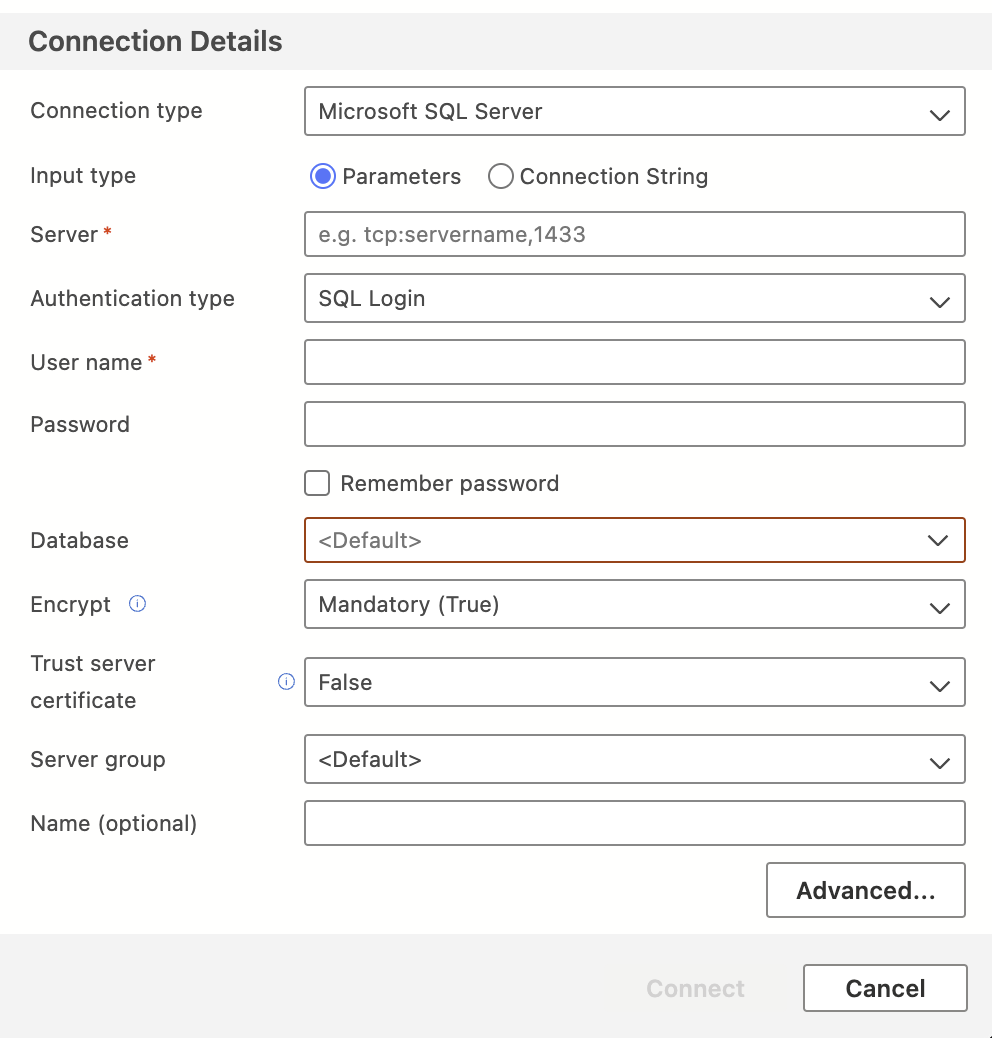The width and height of the screenshot is (992, 1038).
Task: Open the Microsoft SQL Server connection type combo
Action: point(635,111)
